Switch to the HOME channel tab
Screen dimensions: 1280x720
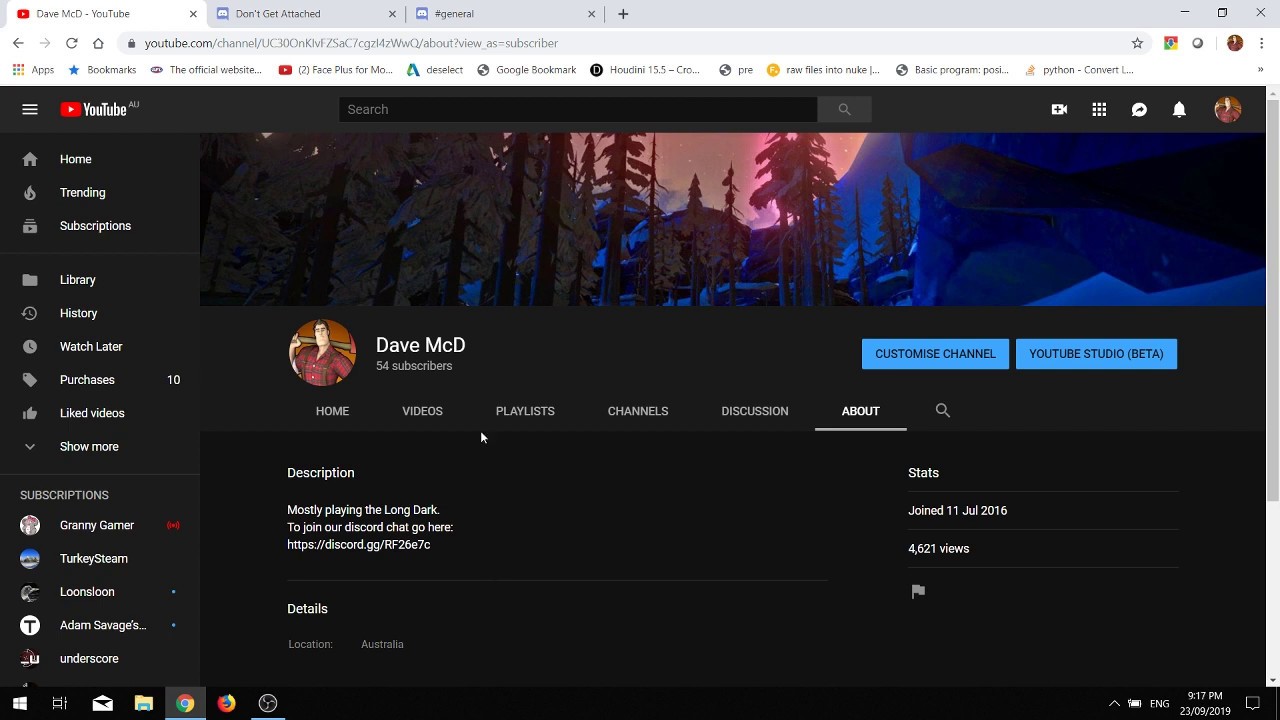tap(332, 411)
